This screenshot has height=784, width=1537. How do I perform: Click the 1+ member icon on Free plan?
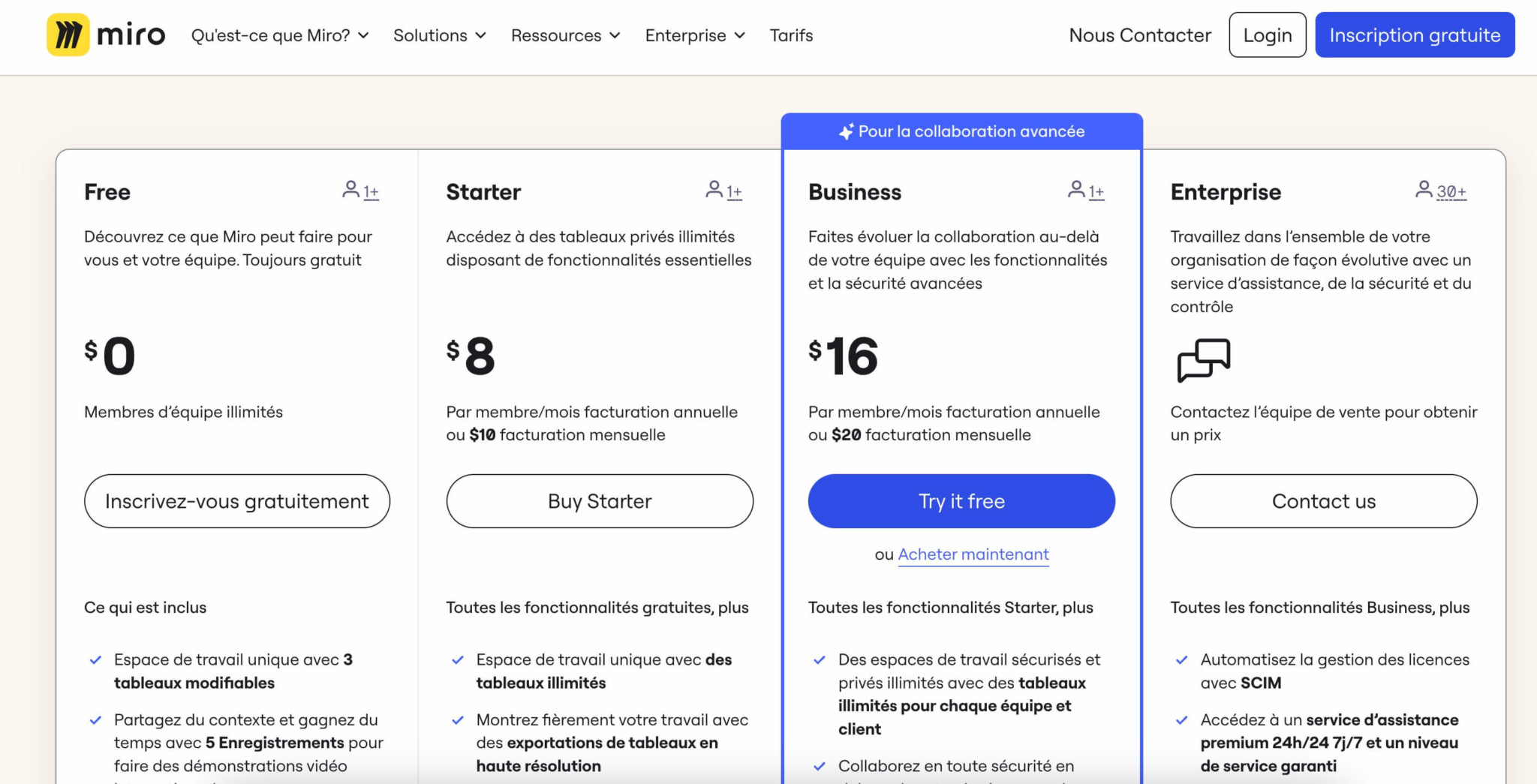pyautogui.click(x=353, y=191)
